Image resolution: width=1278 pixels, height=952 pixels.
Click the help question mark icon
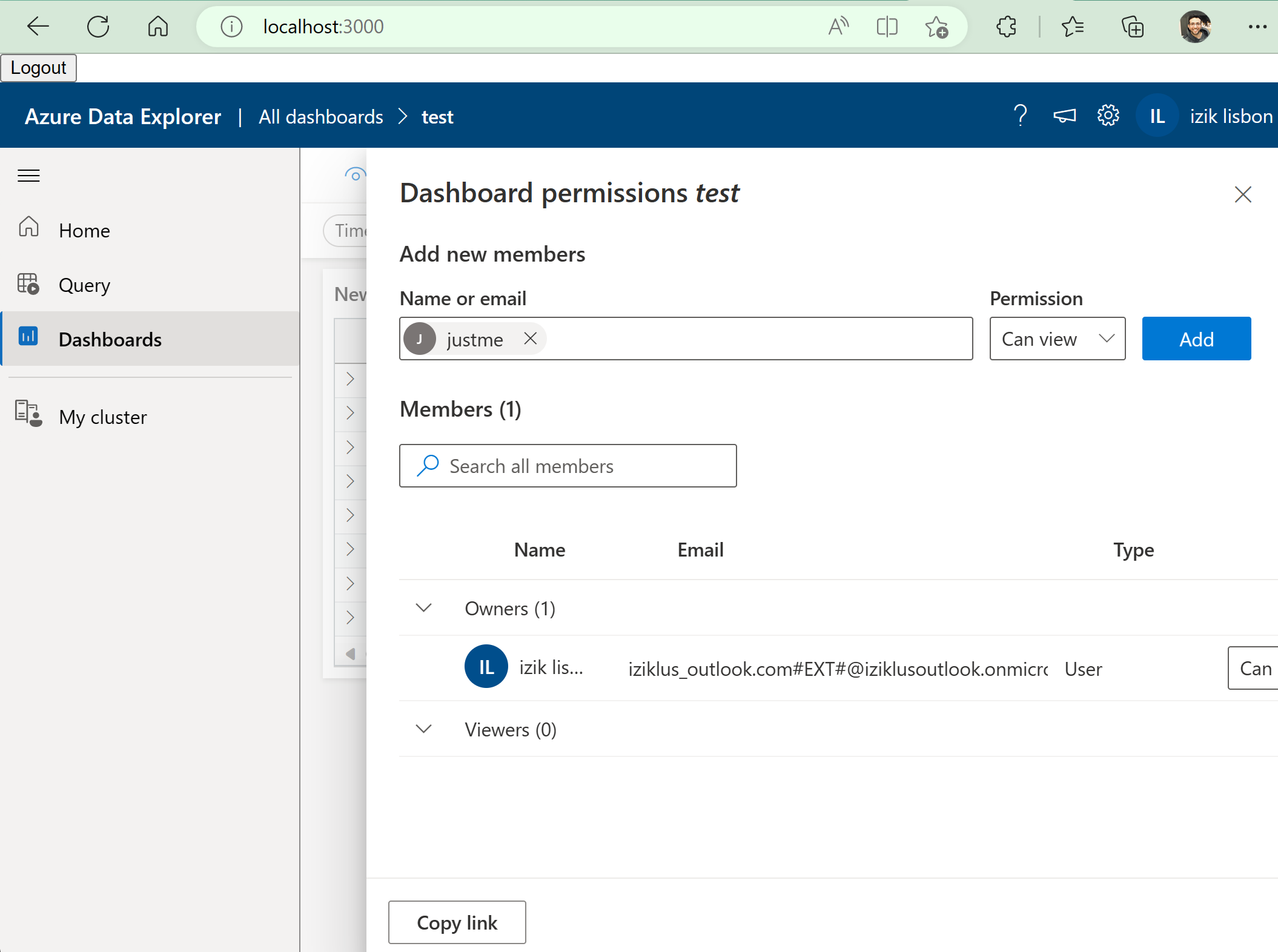click(x=1020, y=115)
